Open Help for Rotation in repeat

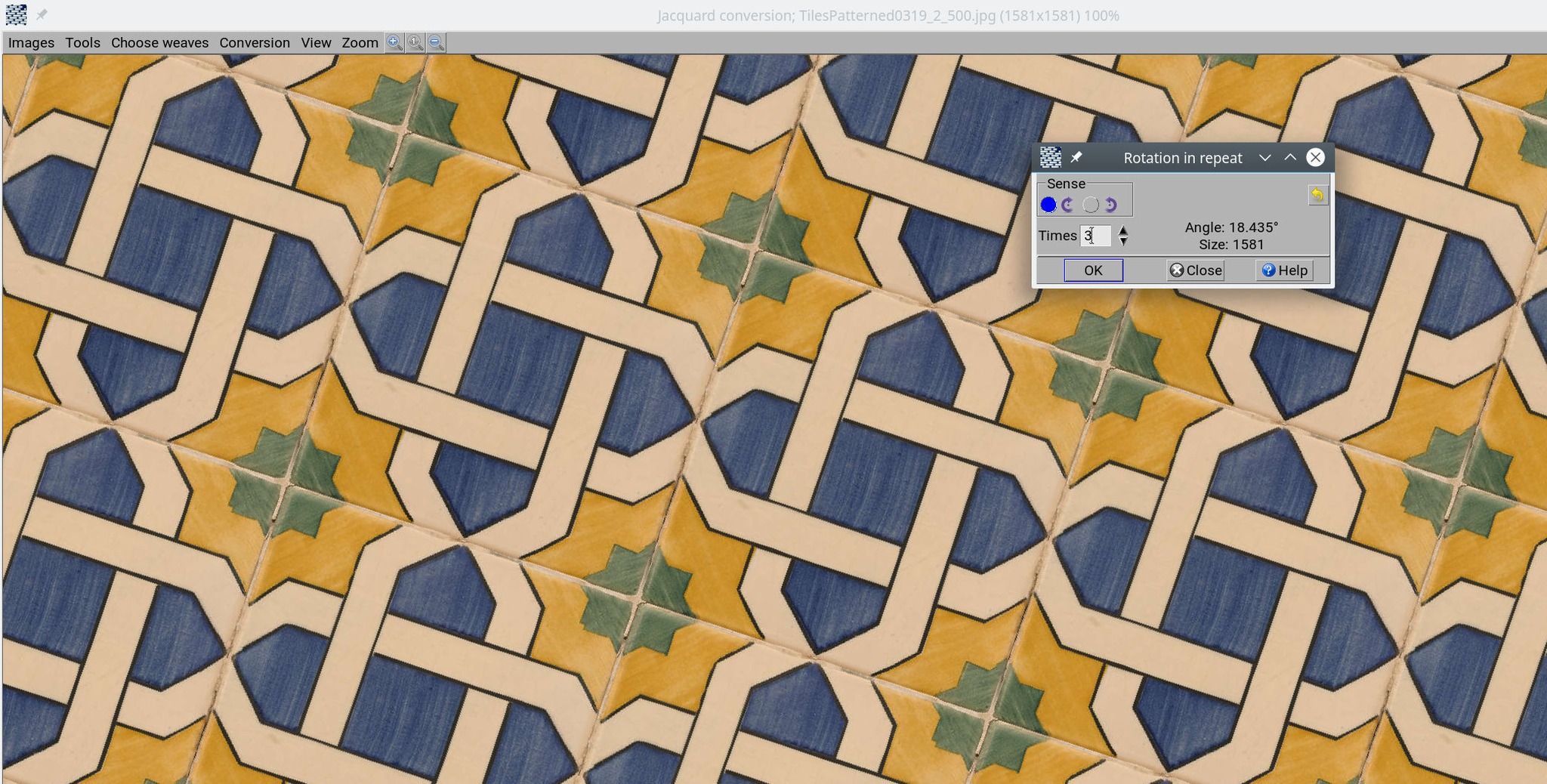coord(1284,270)
